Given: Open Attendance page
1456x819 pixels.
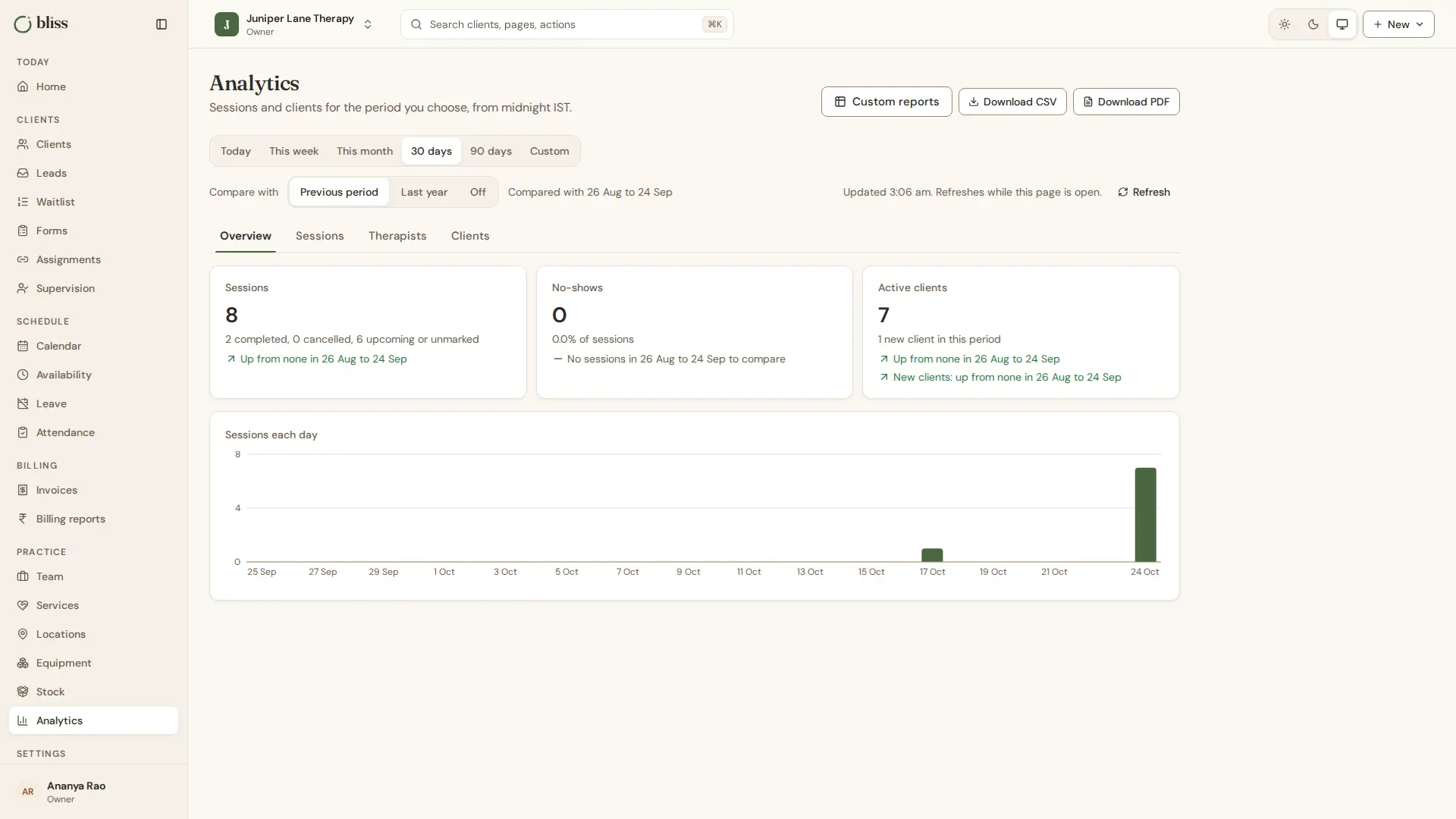Looking at the screenshot, I should [x=93, y=432].
